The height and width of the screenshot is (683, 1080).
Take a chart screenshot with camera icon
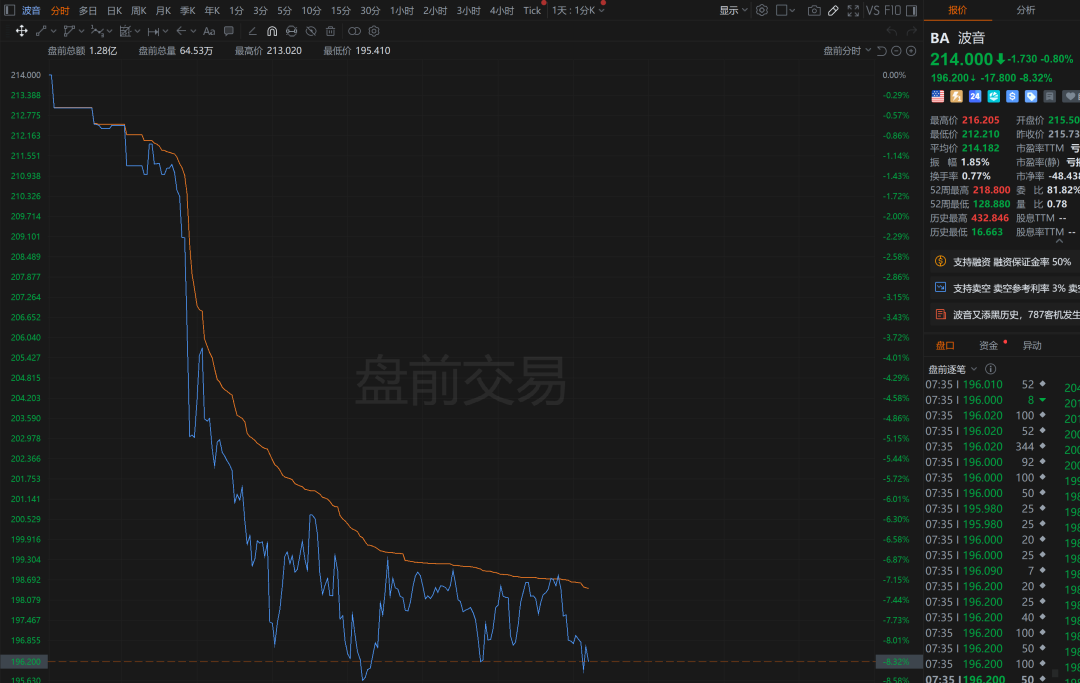click(x=814, y=10)
